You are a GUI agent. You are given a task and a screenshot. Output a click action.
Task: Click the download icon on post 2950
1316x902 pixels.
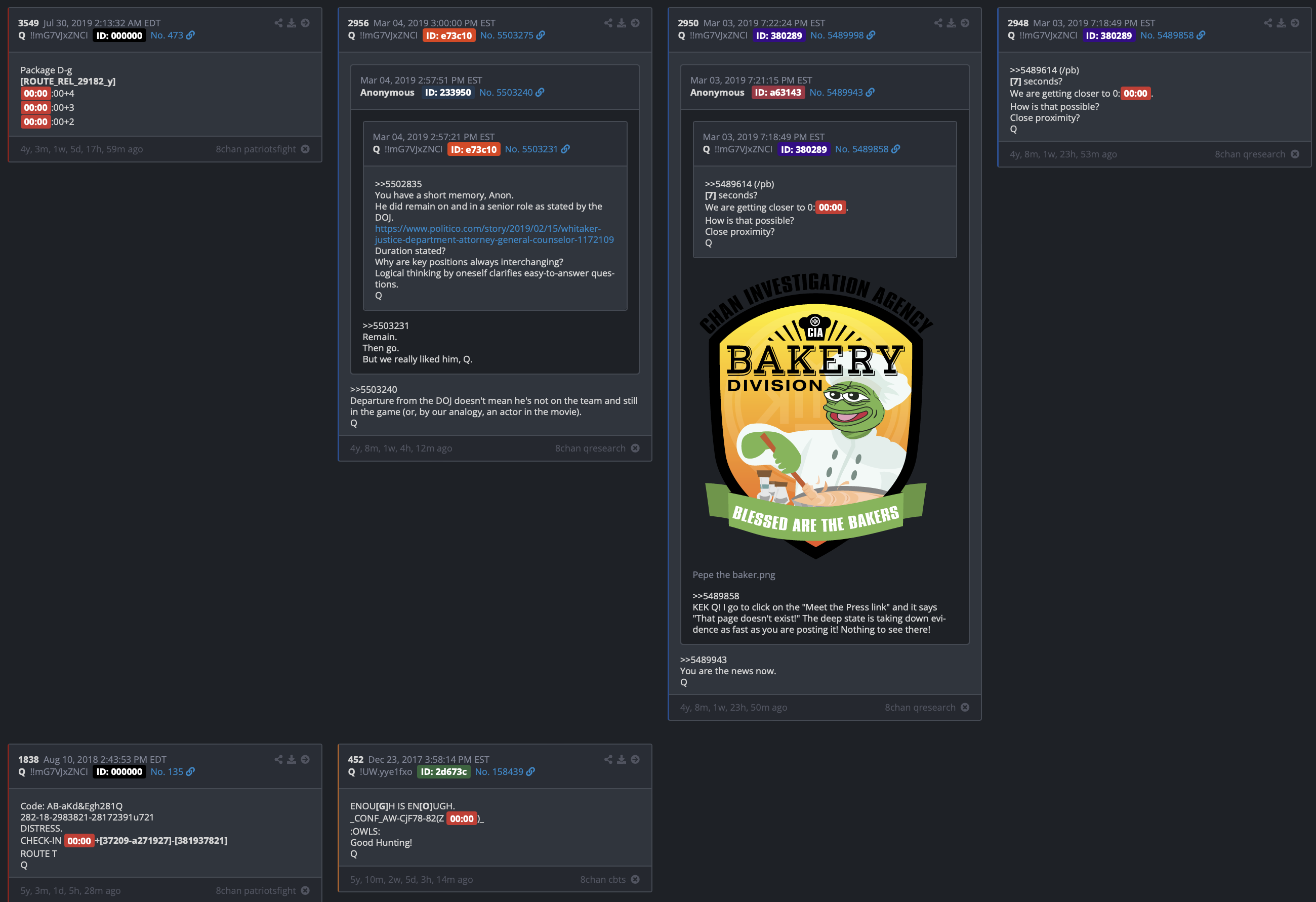[952, 23]
